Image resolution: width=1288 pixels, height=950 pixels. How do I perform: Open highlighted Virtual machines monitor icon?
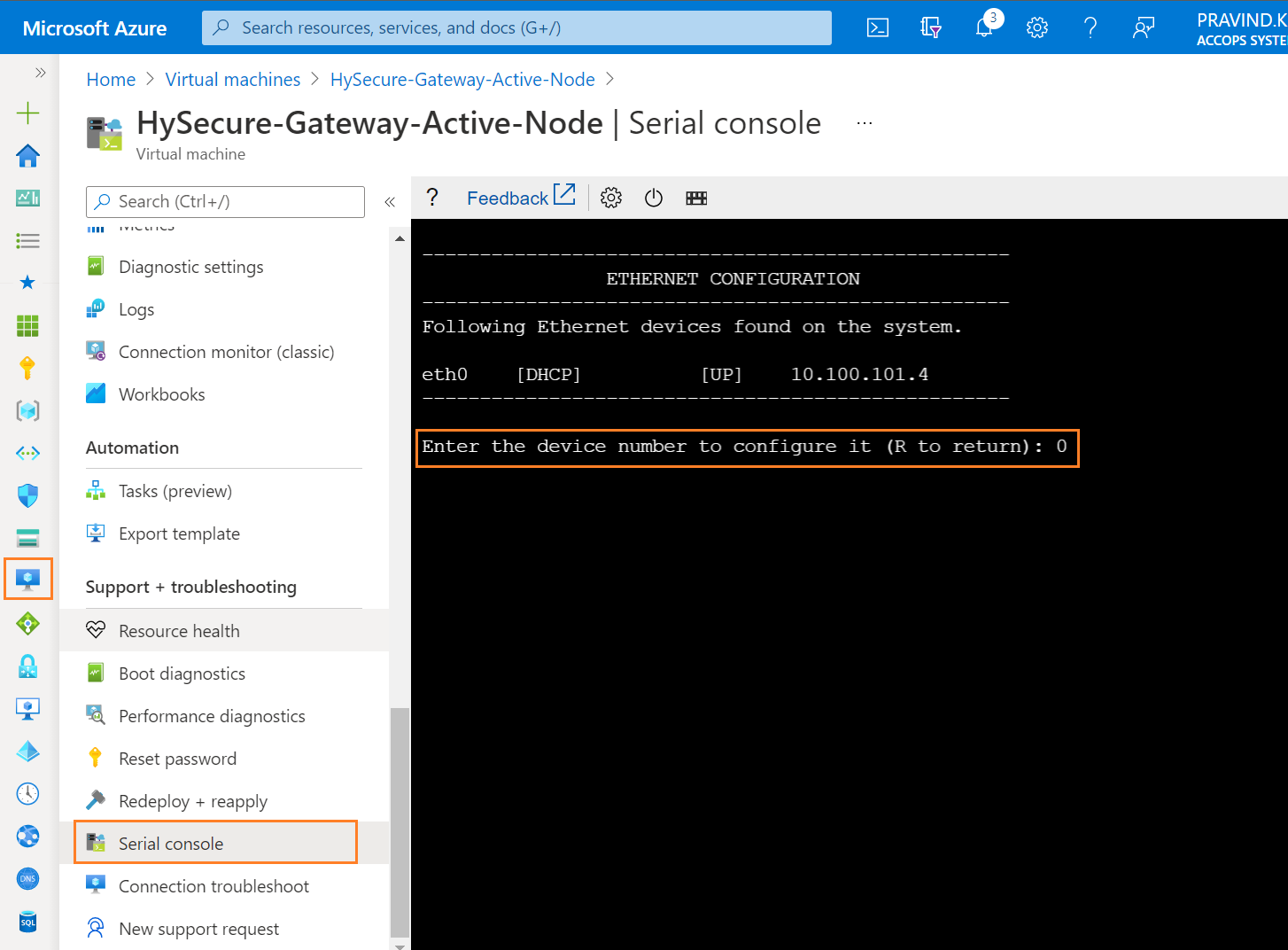28,579
